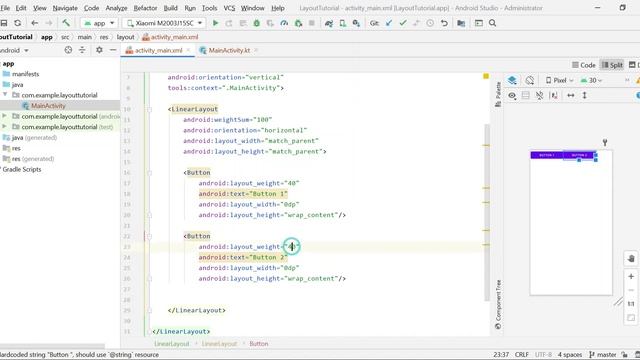Hide the Project panel with minus icon
Viewport: 640px width, 360px height.
coord(113,50)
